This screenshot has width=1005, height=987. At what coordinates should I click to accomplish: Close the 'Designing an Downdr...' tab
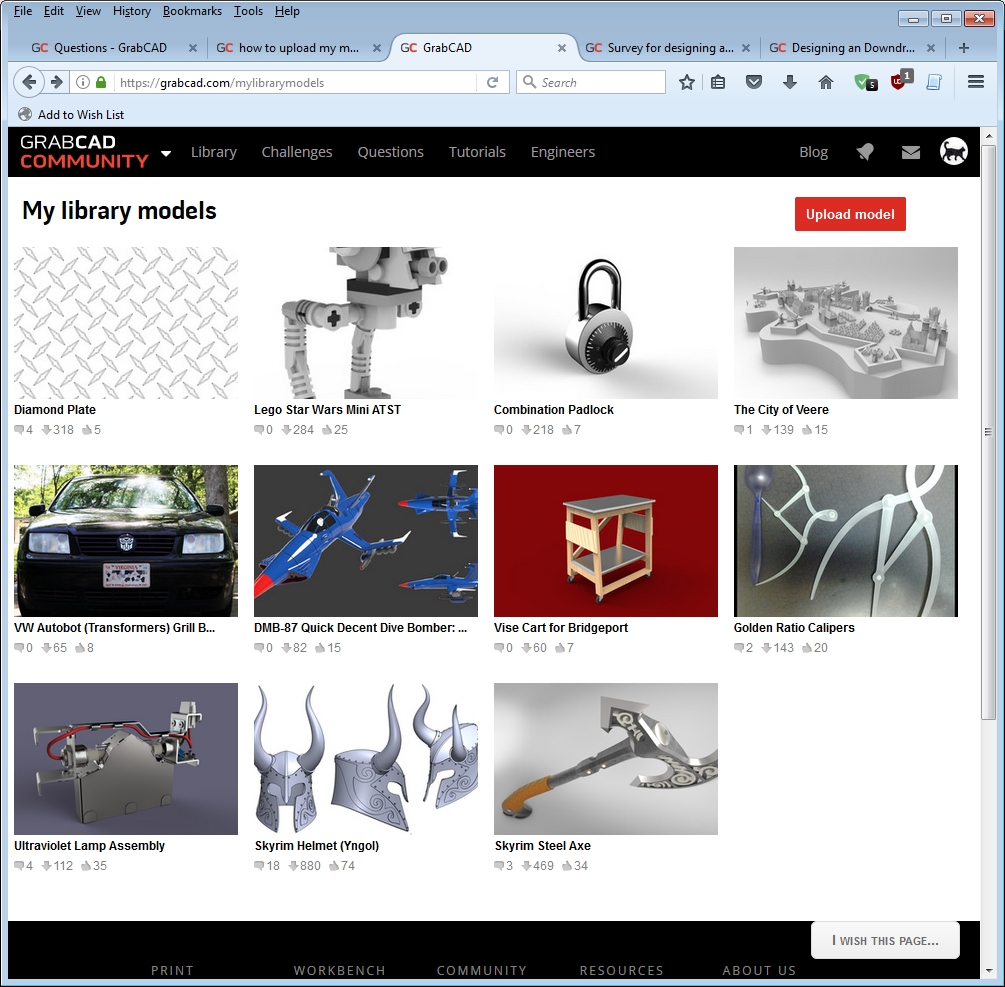(931, 48)
